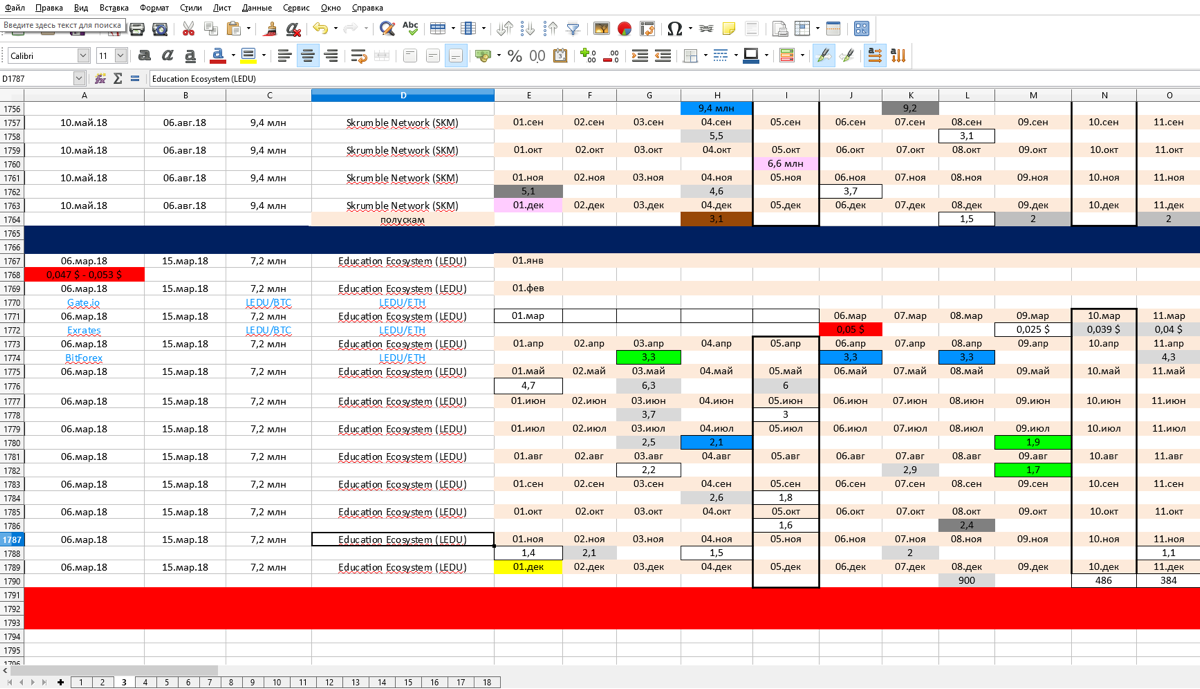Open the background color dropdown arrow
This screenshot has height=689, width=1200.
click(x=263, y=56)
